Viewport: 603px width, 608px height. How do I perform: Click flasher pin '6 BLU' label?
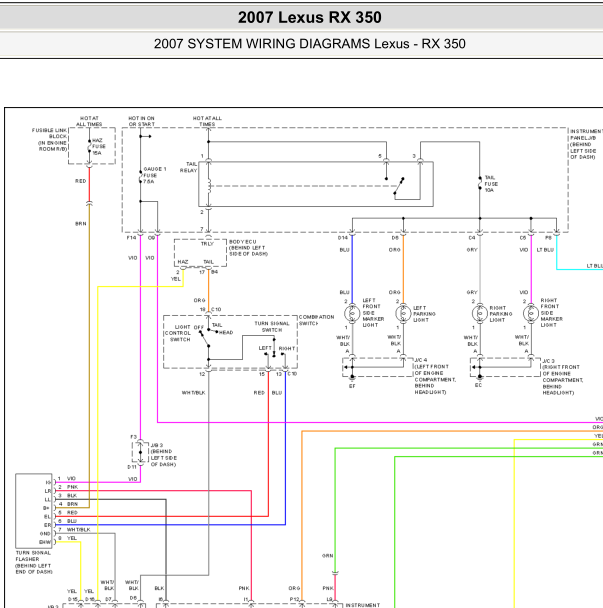coord(68,521)
